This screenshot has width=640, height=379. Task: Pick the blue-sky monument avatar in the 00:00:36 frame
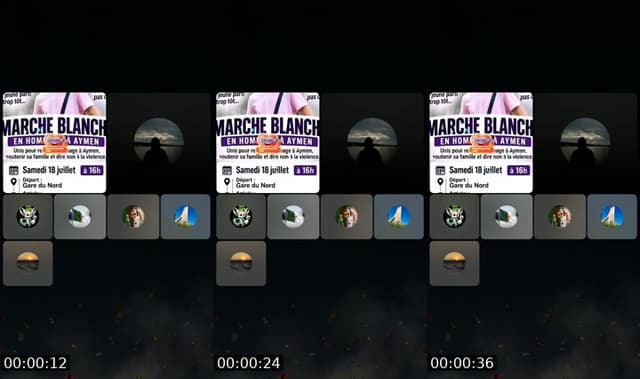pyautogui.click(x=612, y=217)
